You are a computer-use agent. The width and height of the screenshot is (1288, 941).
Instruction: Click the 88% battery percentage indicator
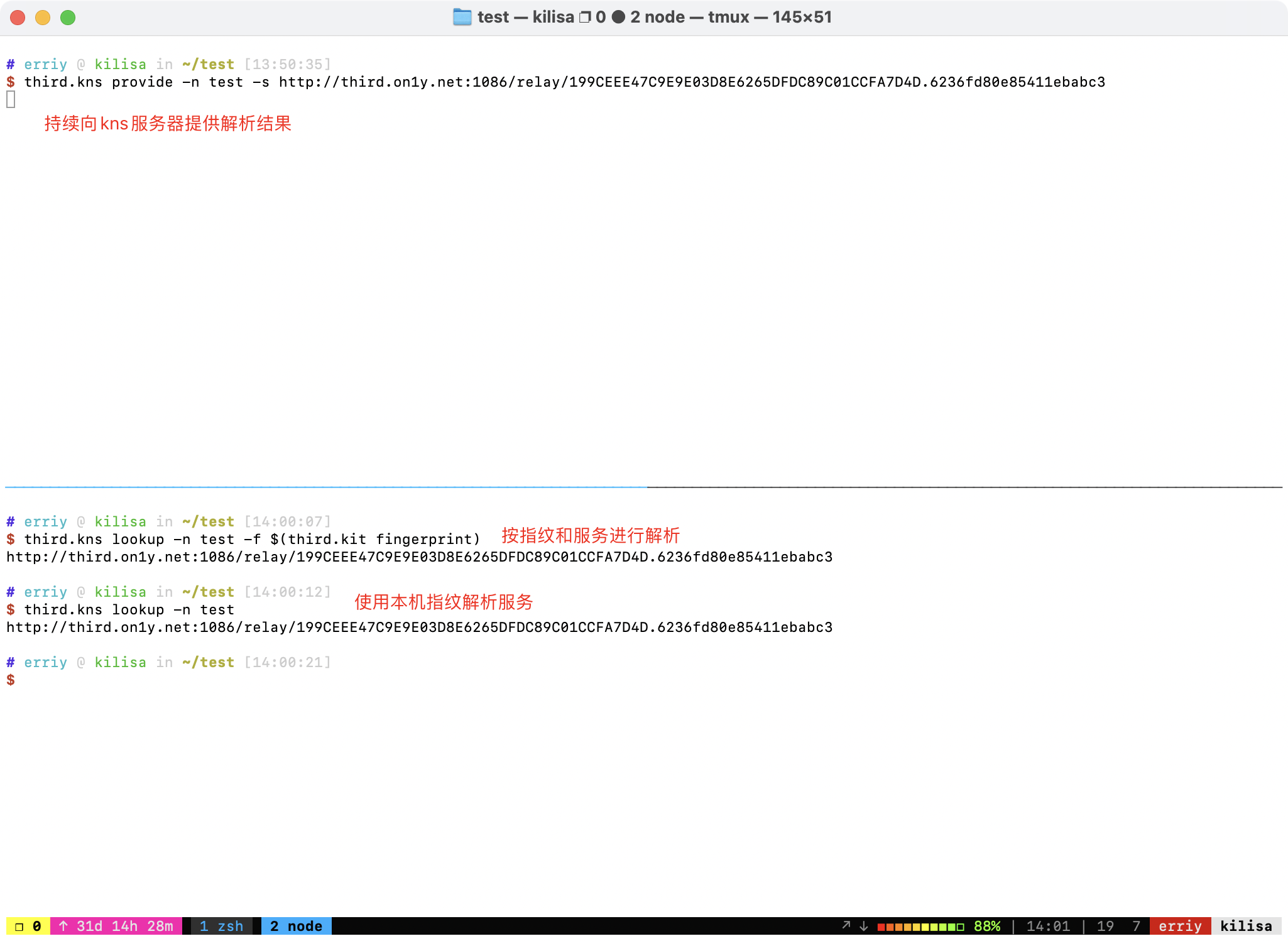pyautogui.click(x=987, y=926)
